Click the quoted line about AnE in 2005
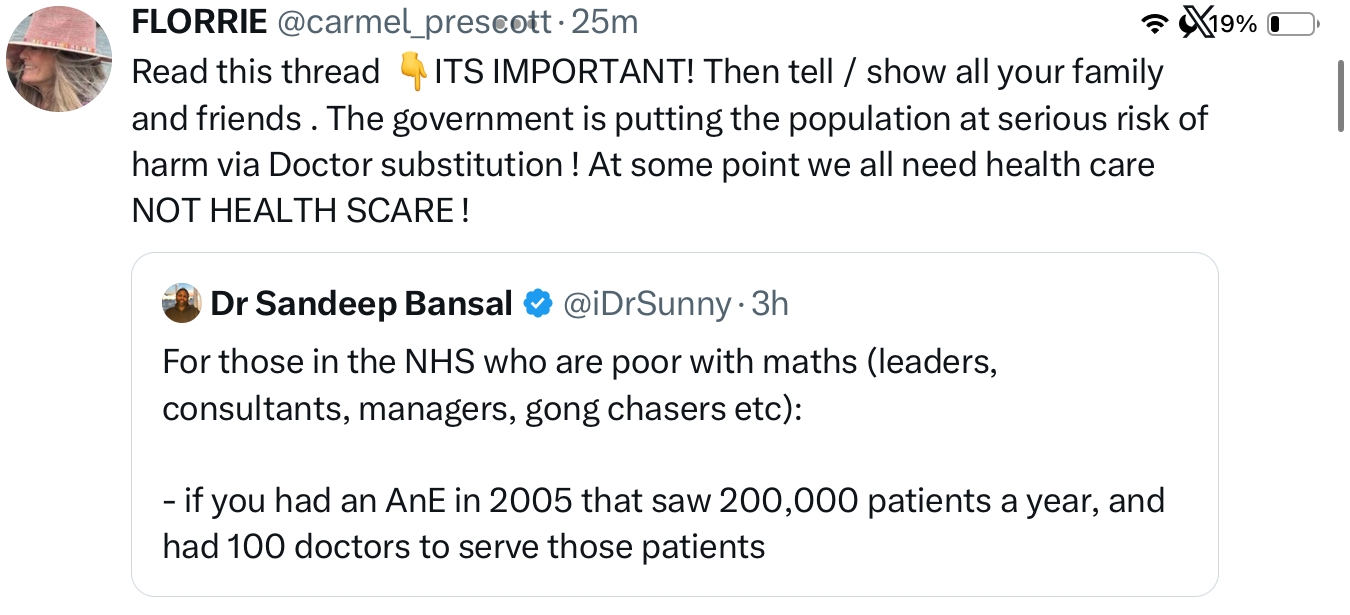Viewport: 1350px width, 615px height. (x=662, y=523)
